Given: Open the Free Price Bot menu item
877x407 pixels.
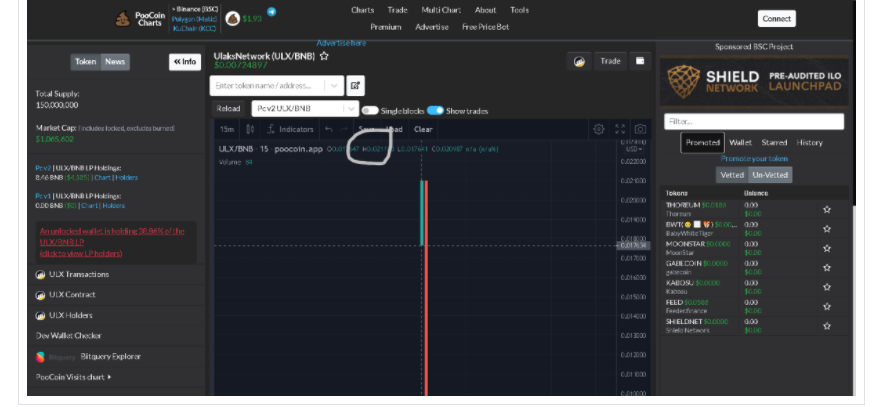Looking at the screenshot, I should coord(485,27).
